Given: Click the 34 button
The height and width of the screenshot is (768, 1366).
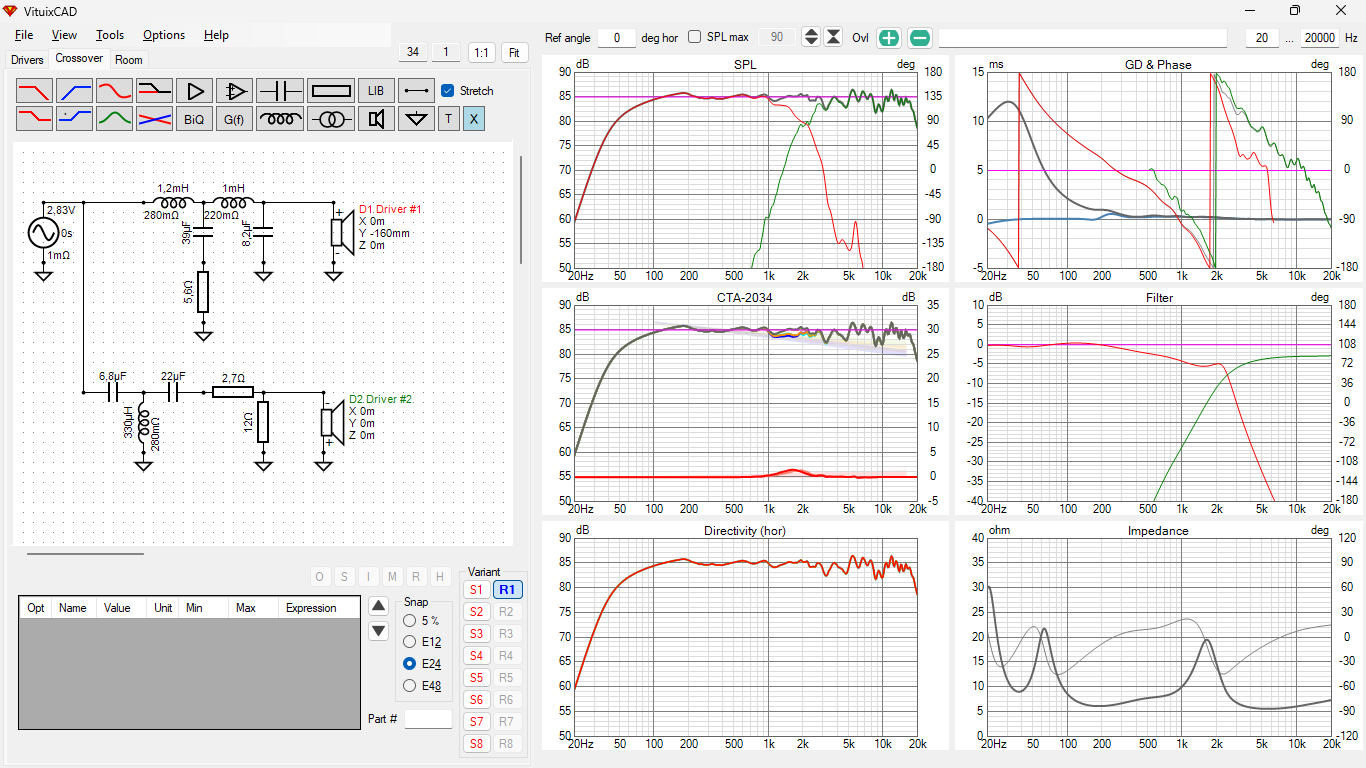Looking at the screenshot, I should pyautogui.click(x=413, y=52).
